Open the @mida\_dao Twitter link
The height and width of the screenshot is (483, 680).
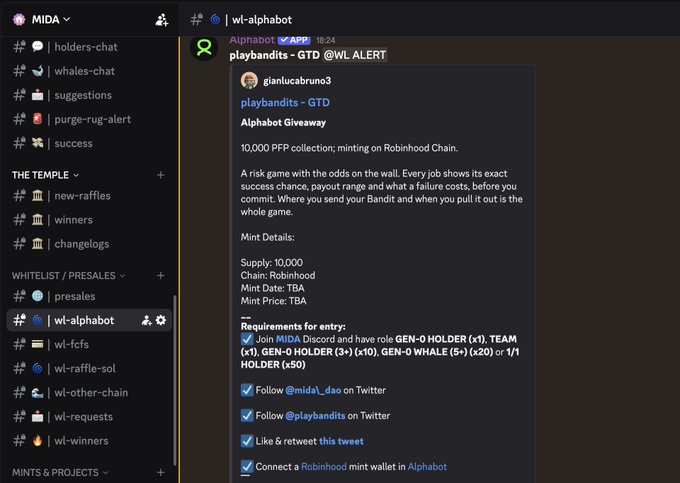point(313,390)
